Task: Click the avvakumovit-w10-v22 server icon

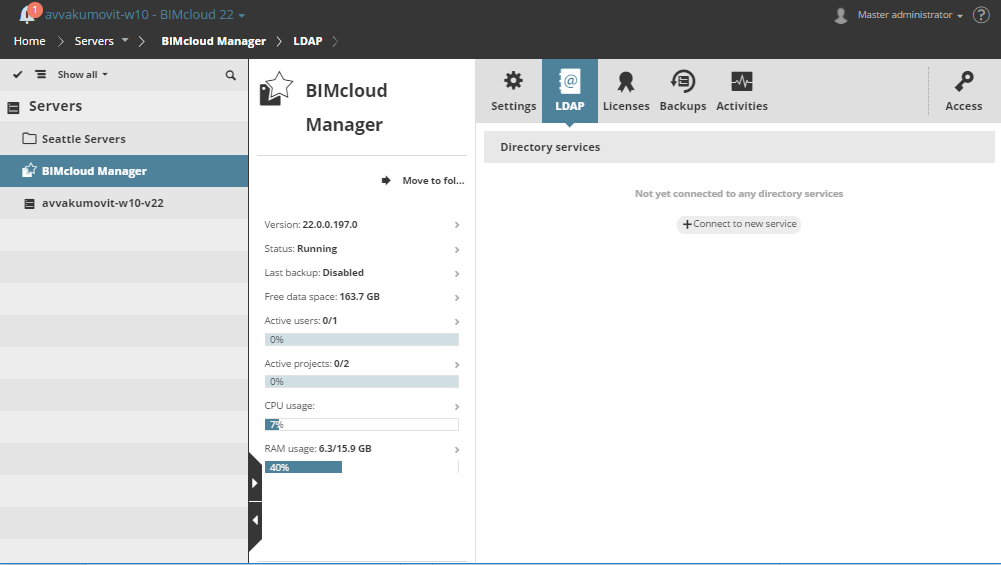Action: coord(29,204)
